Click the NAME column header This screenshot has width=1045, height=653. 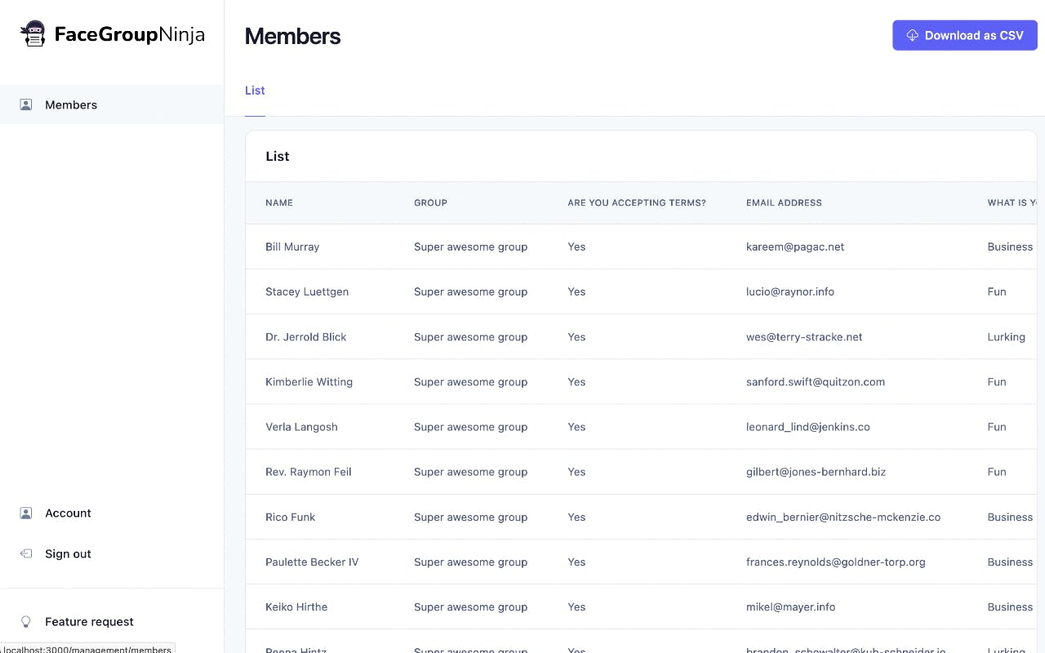click(279, 203)
